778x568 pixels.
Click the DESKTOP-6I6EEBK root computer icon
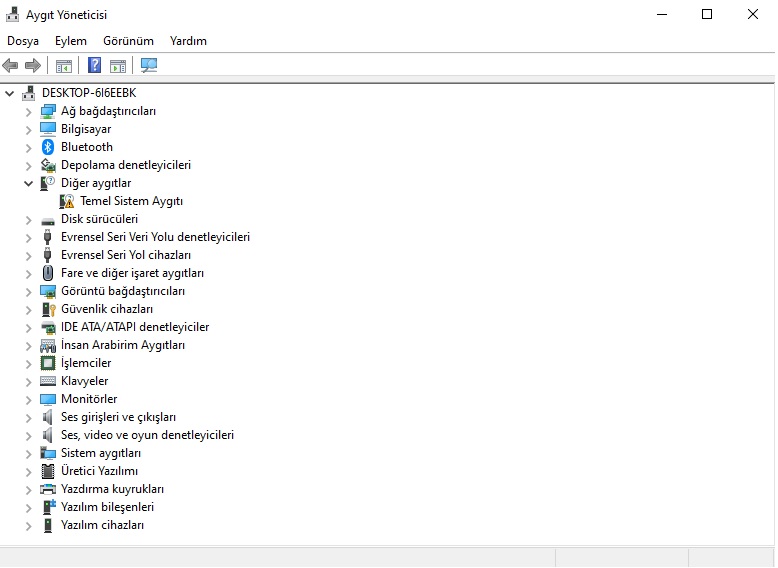point(29,93)
